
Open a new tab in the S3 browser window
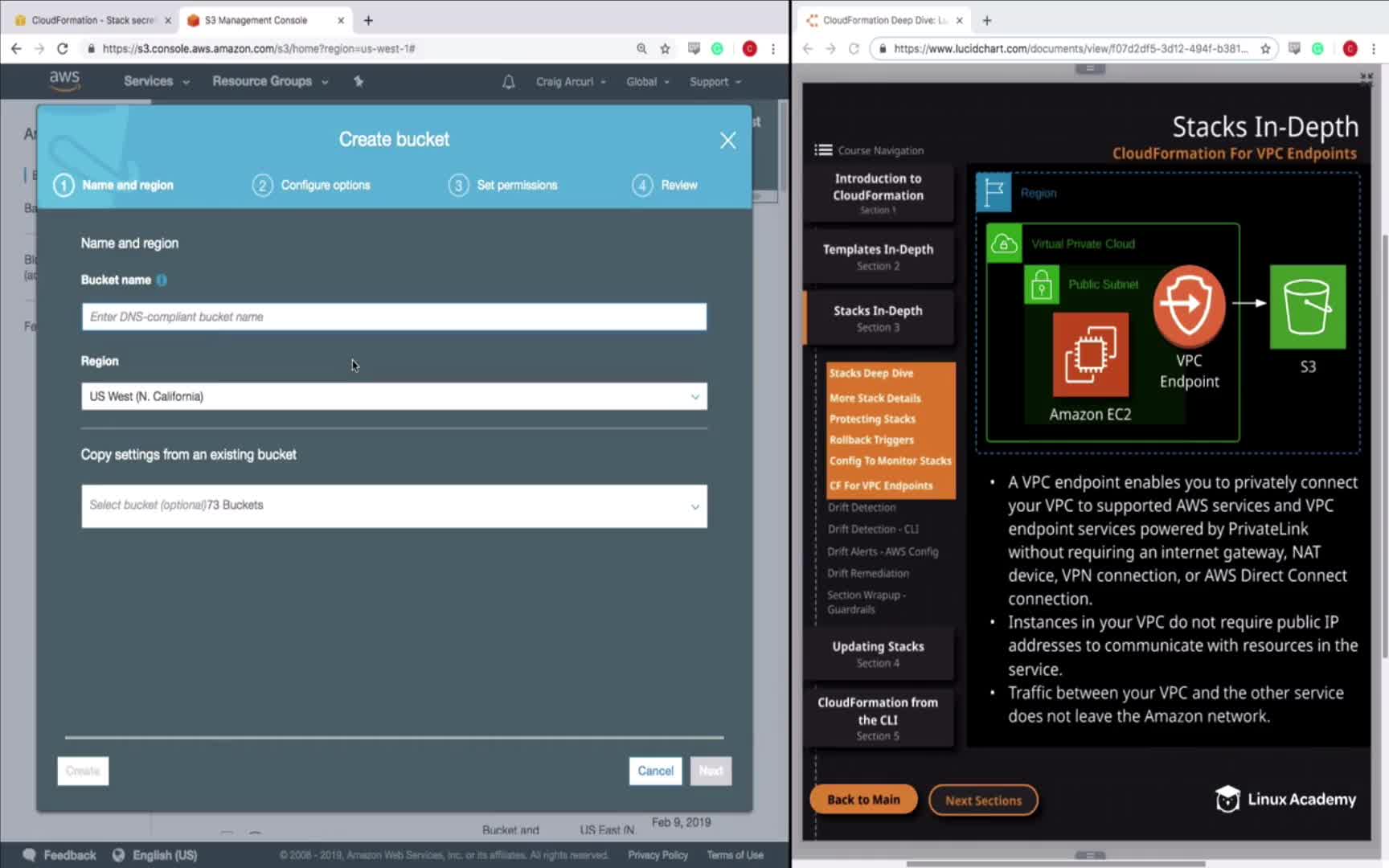coord(368,20)
